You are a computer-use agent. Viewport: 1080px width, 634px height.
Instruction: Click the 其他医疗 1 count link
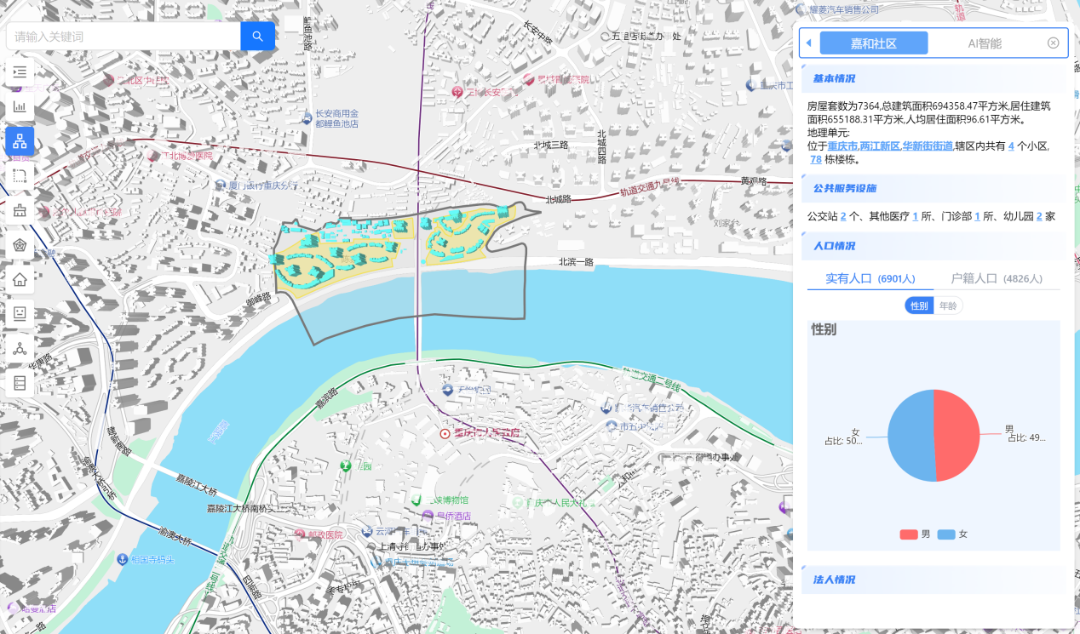pos(915,216)
